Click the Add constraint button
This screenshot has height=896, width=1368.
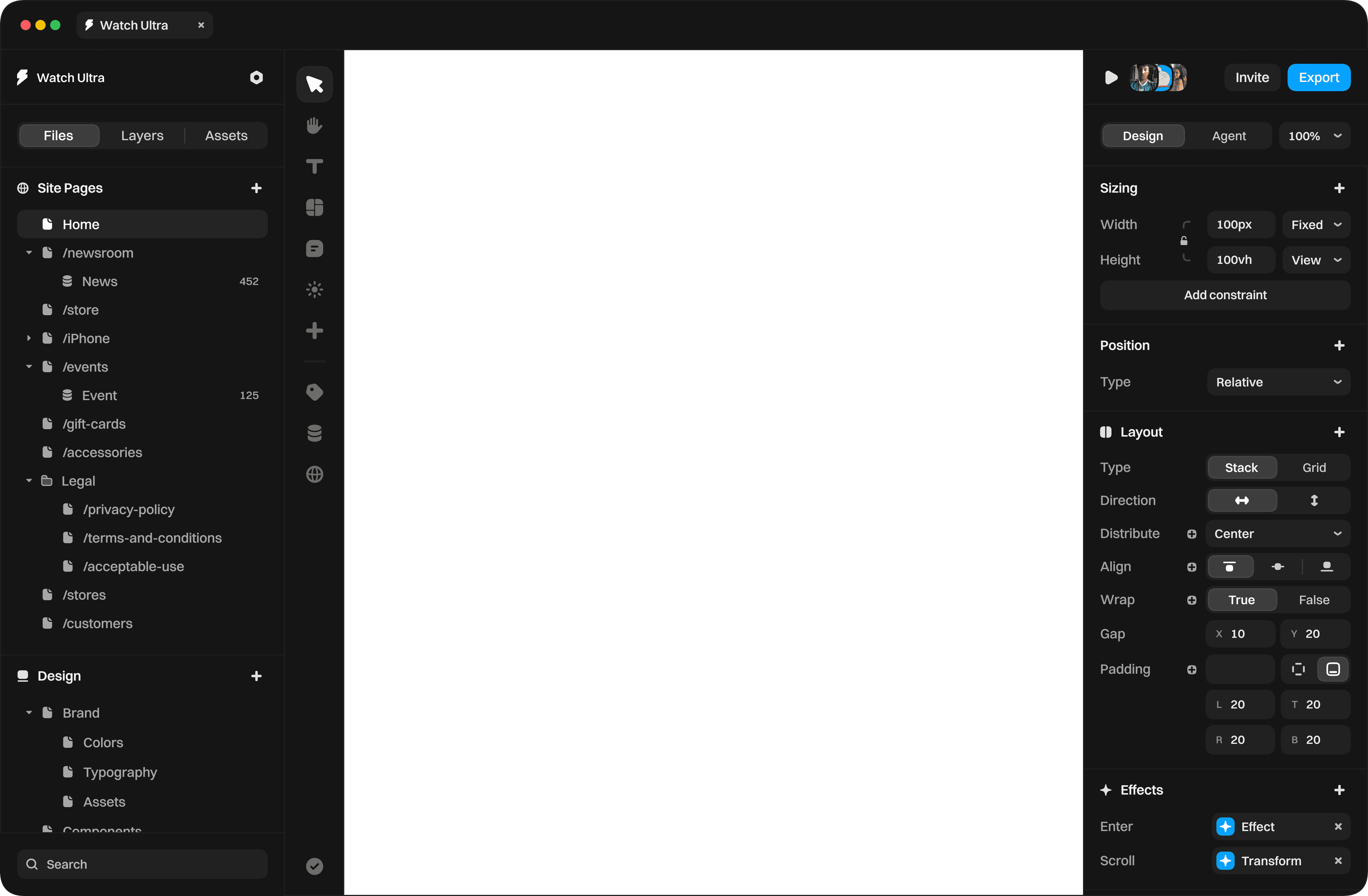(x=1225, y=295)
